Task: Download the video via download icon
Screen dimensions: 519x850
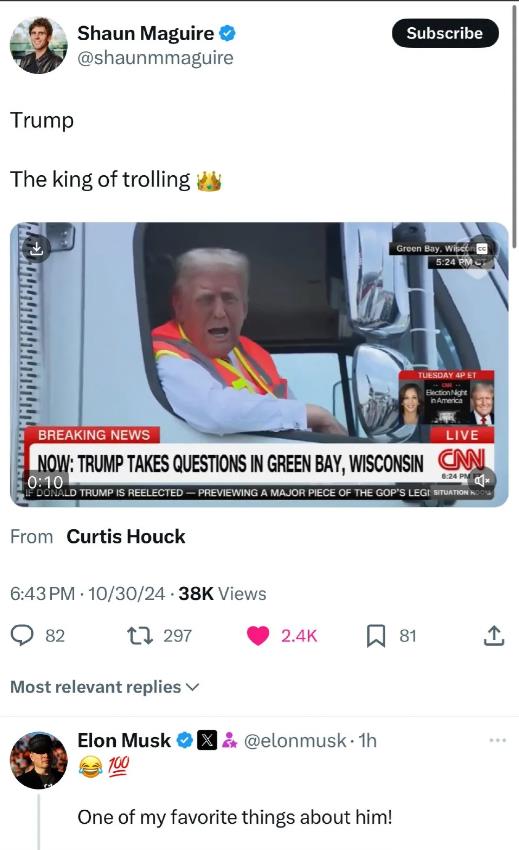Action: [x=36, y=249]
